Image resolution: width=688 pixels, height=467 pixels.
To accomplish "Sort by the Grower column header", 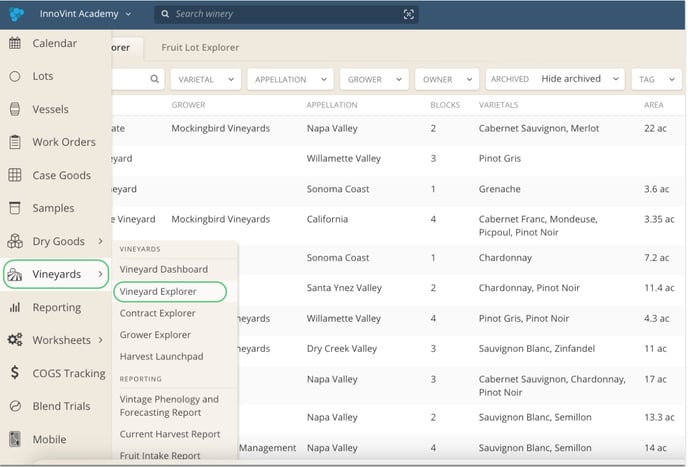I will [x=188, y=105].
